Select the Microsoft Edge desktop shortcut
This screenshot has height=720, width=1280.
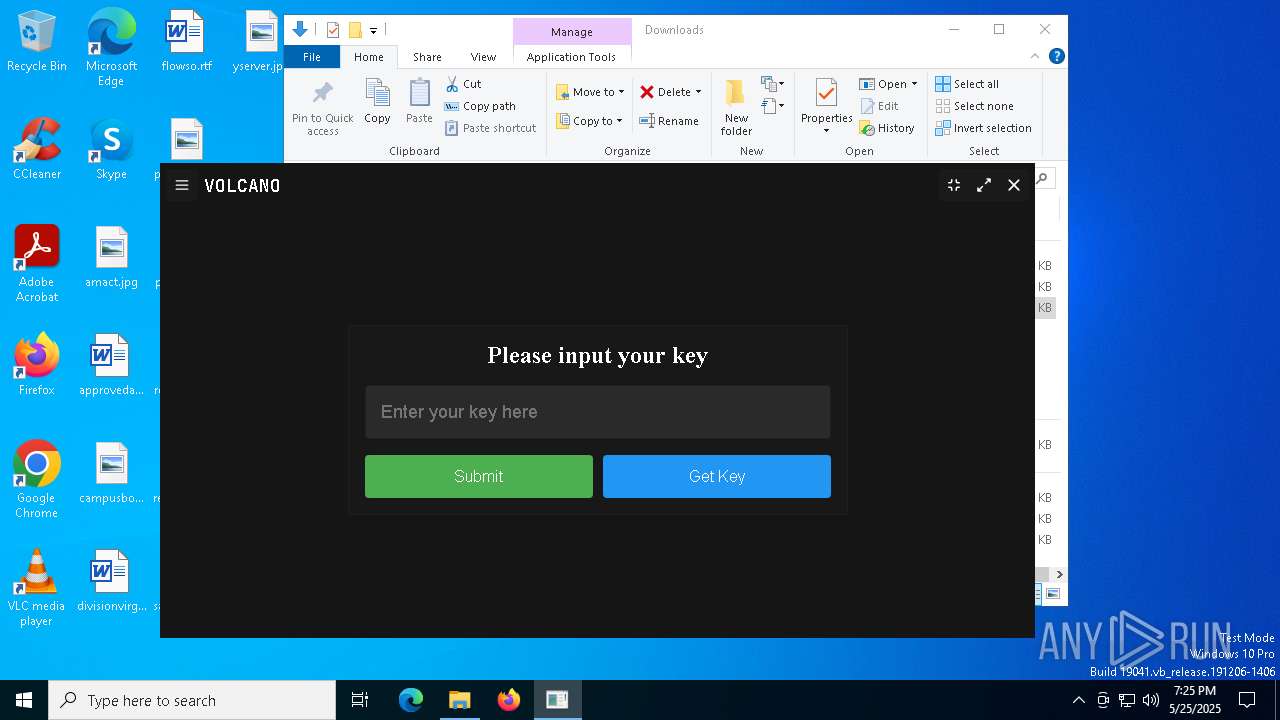coord(111,47)
